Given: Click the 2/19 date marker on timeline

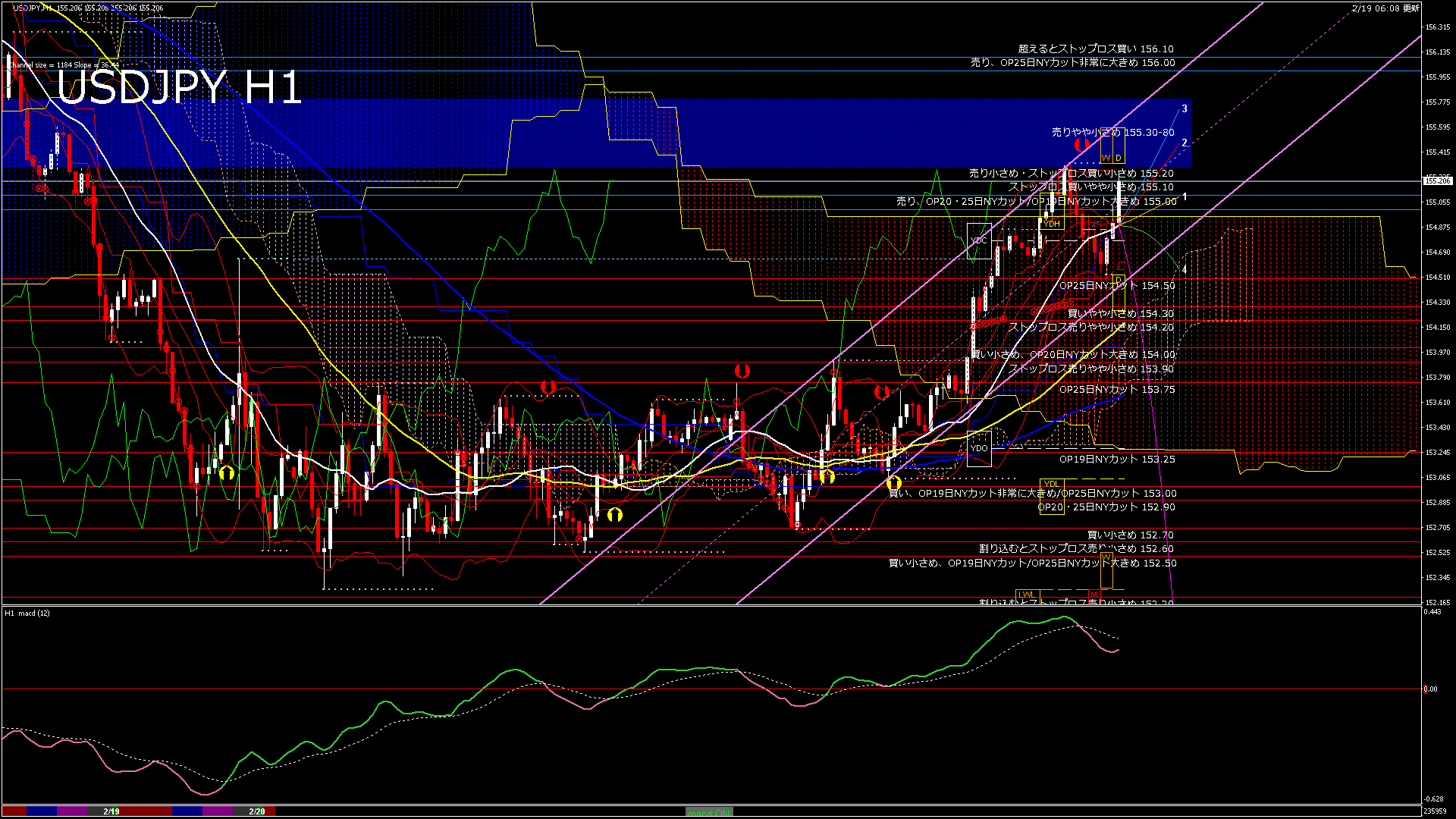Looking at the screenshot, I should tap(111, 811).
